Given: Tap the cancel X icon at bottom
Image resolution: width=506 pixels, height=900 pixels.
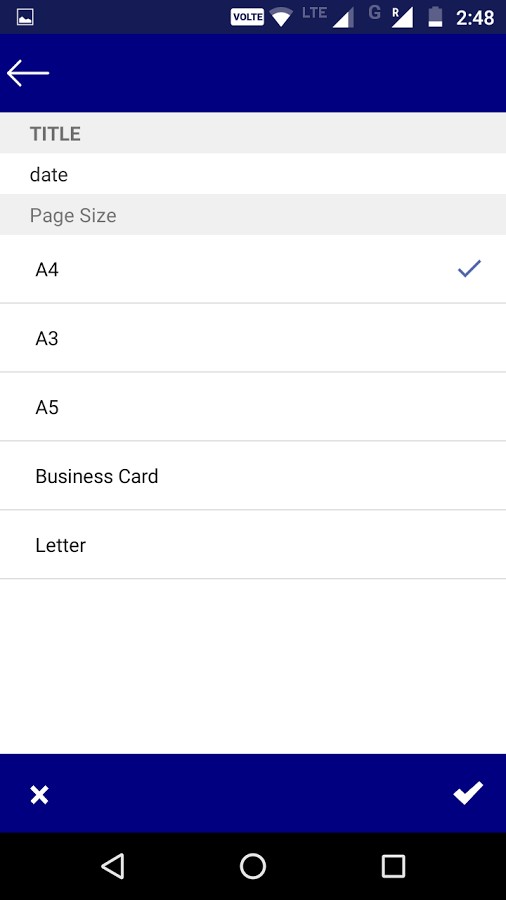Looking at the screenshot, I should (39, 795).
